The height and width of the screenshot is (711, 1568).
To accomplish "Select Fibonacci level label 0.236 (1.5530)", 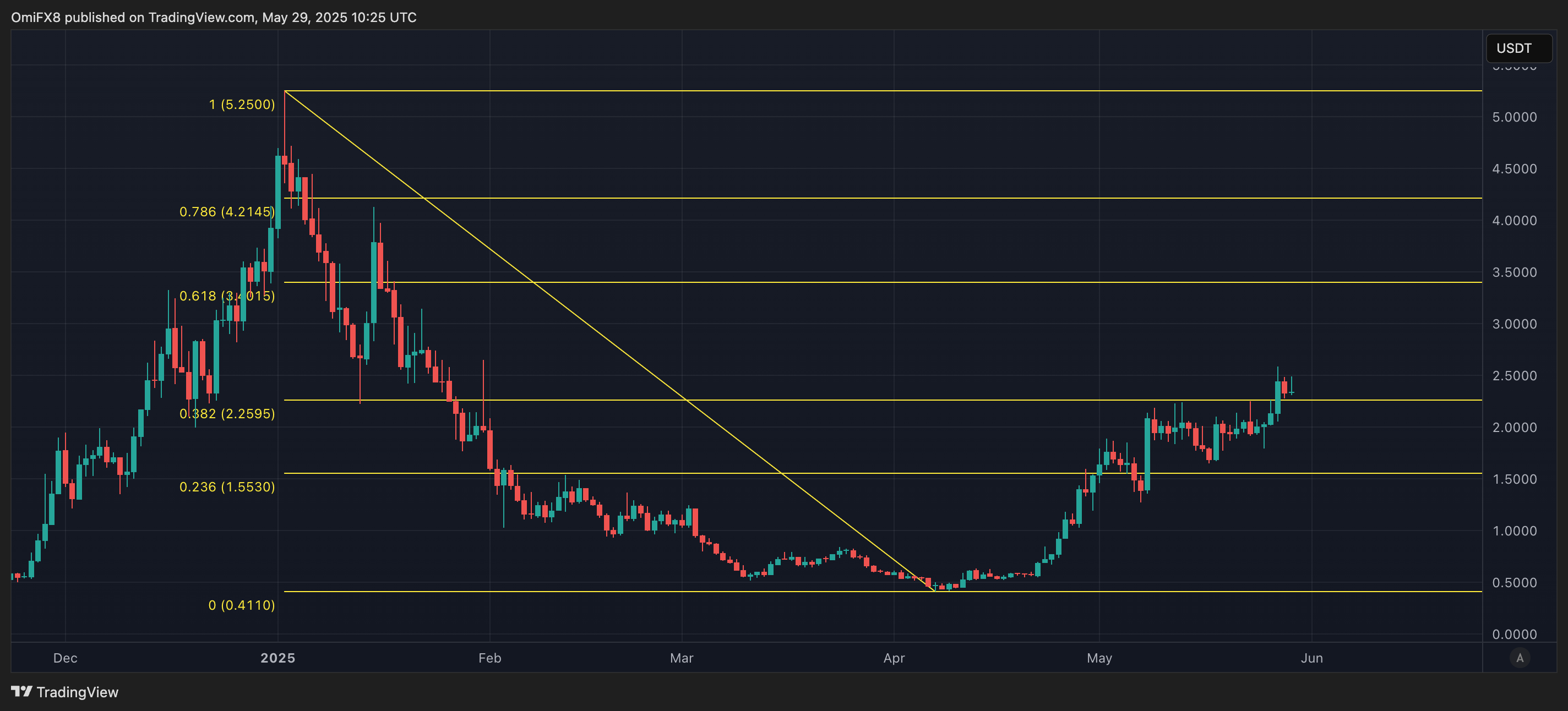I will [227, 486].
